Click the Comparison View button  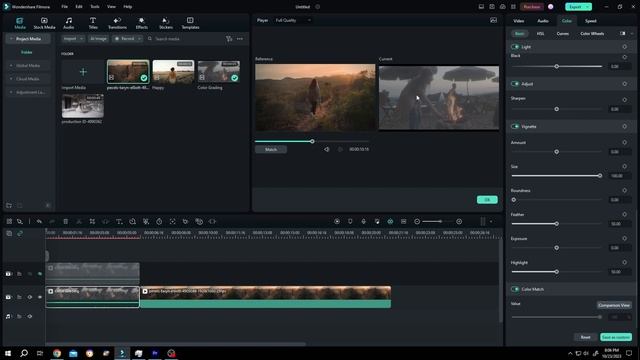tap(614, 305)
